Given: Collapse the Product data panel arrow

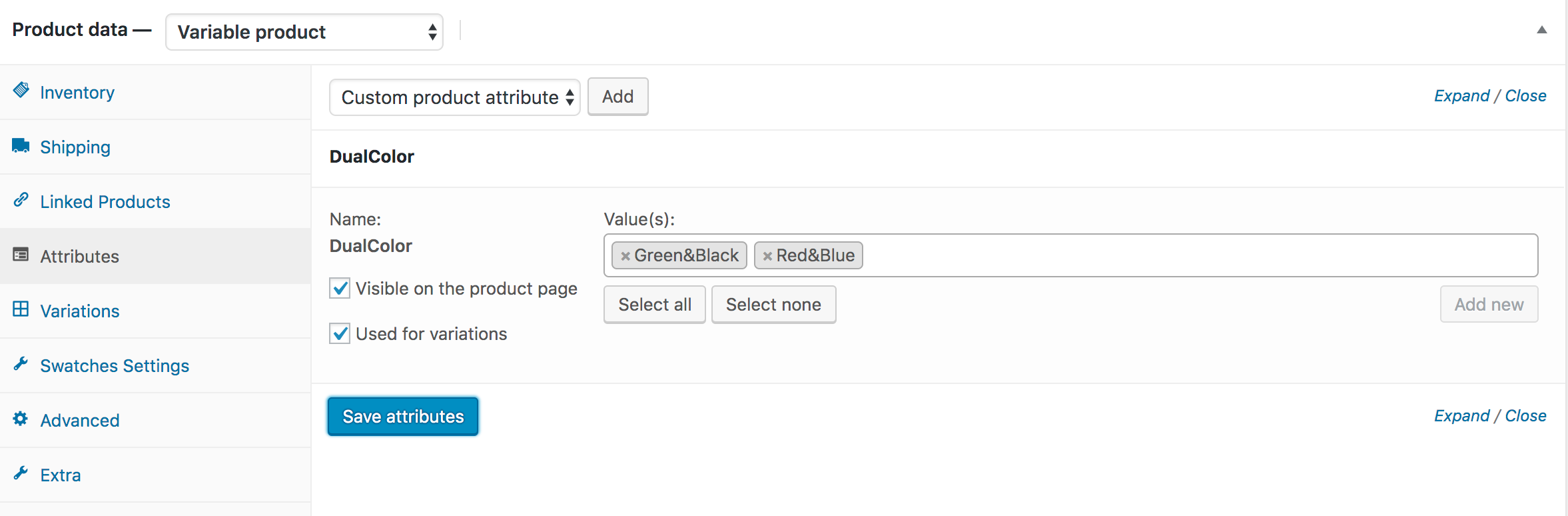Looking at the screenshot, I should click(x=1541, y=30).
